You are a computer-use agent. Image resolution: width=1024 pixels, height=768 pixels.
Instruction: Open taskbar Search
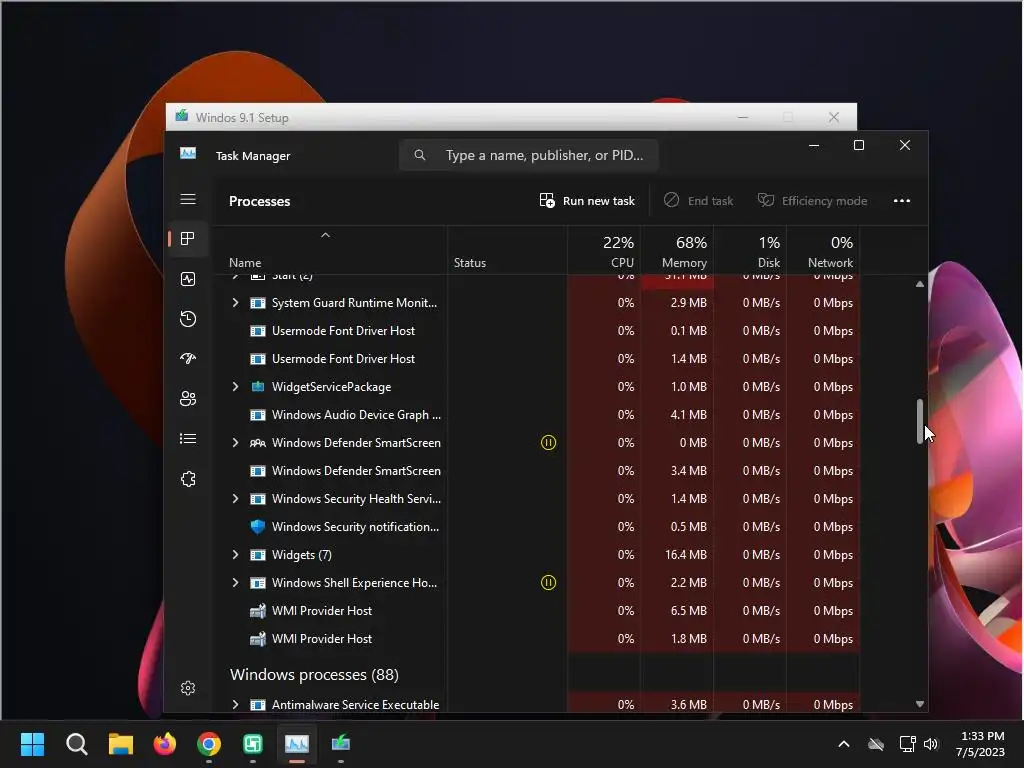click(x=77, y=744)
